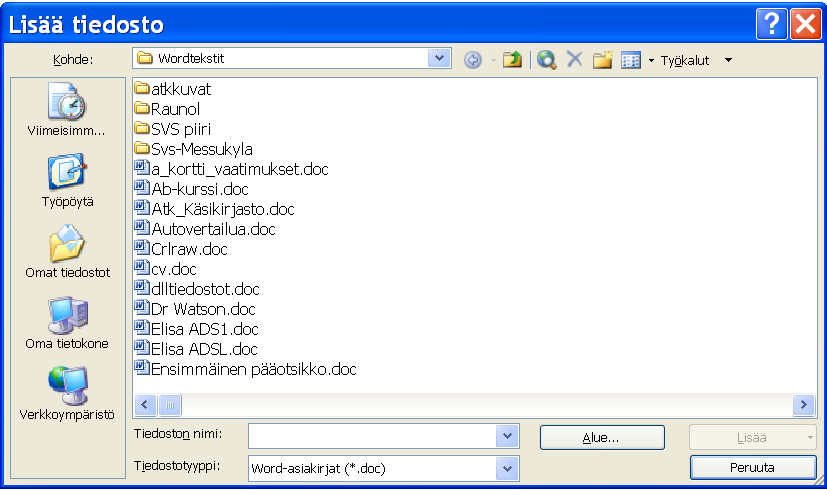Click the Word-asiakirjat (*.doc) type field
The height and width of the screenshot is (490, 827).
[372, 468]
